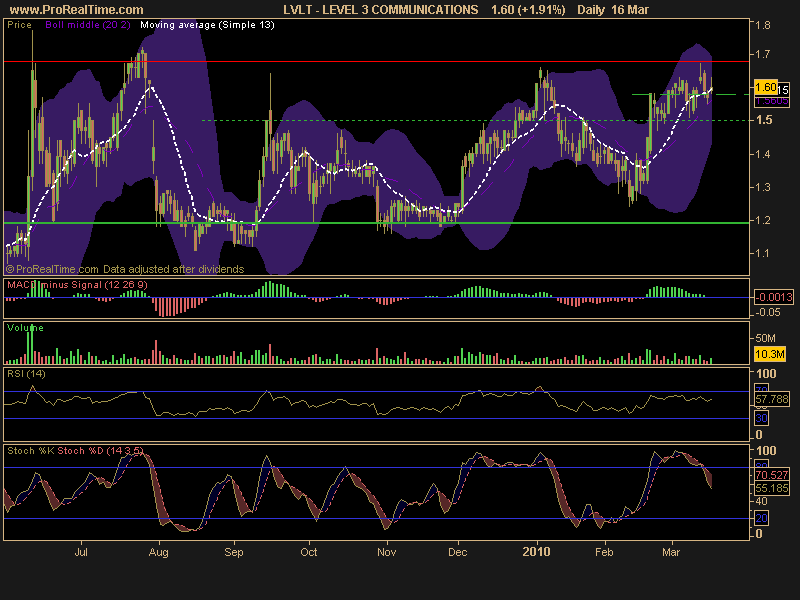
Task: Click the Aug date axis label
Action: coord(159,553)
